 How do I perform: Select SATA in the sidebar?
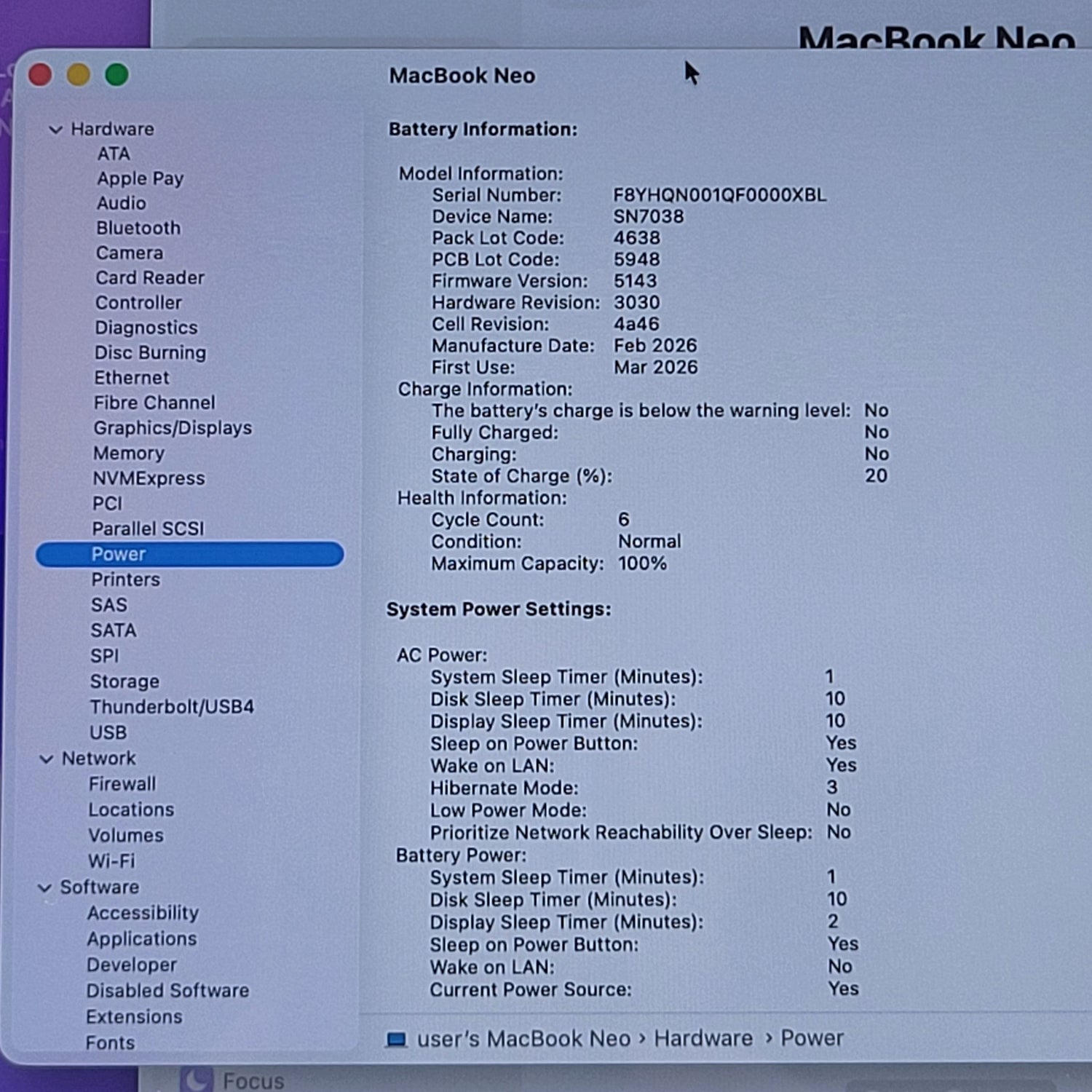tap(114, 631)
